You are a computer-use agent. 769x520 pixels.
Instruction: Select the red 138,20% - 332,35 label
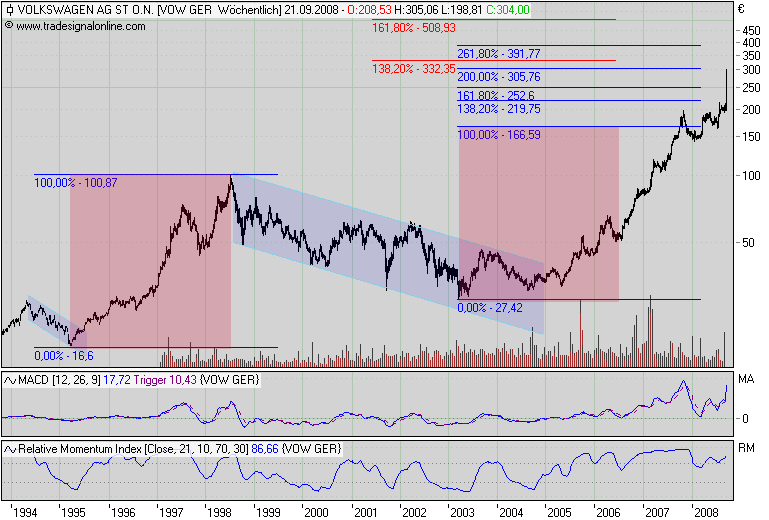coord(413,69)
